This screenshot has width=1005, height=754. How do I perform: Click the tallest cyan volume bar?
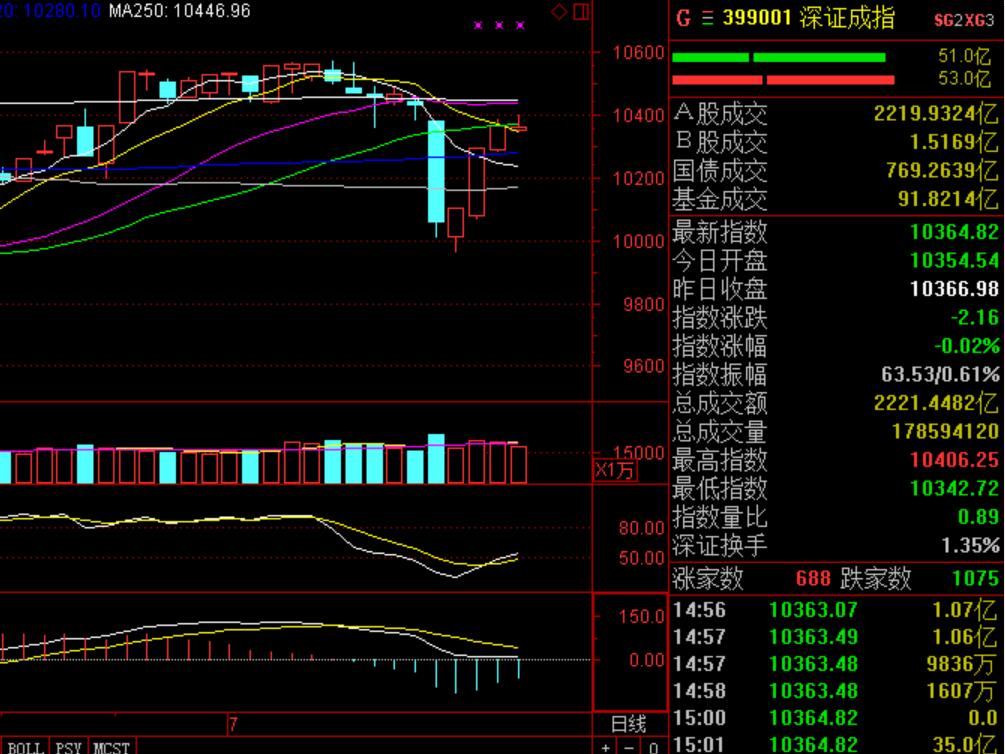click(x=436, y=459)
